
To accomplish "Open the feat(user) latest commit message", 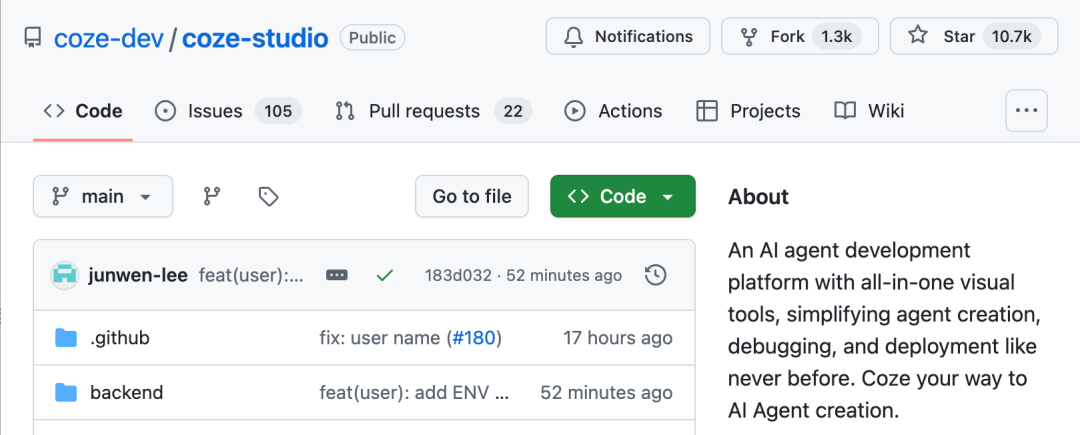I will point(251,275).
